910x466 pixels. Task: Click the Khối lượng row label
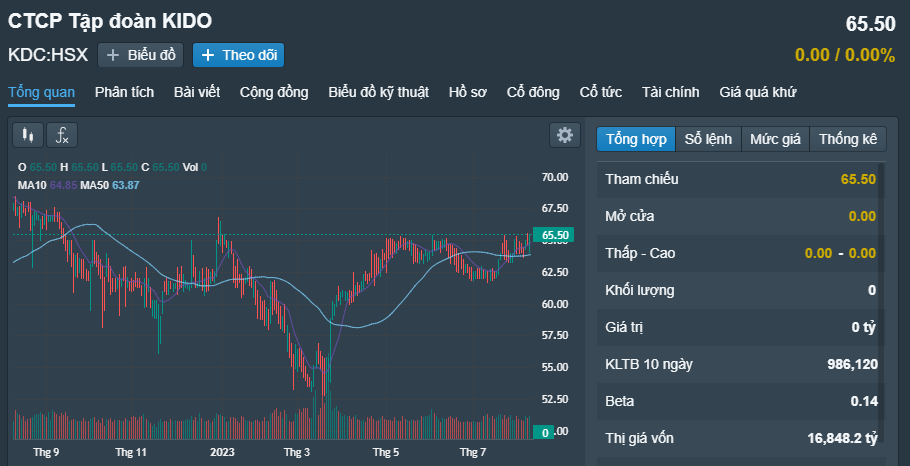640,290
